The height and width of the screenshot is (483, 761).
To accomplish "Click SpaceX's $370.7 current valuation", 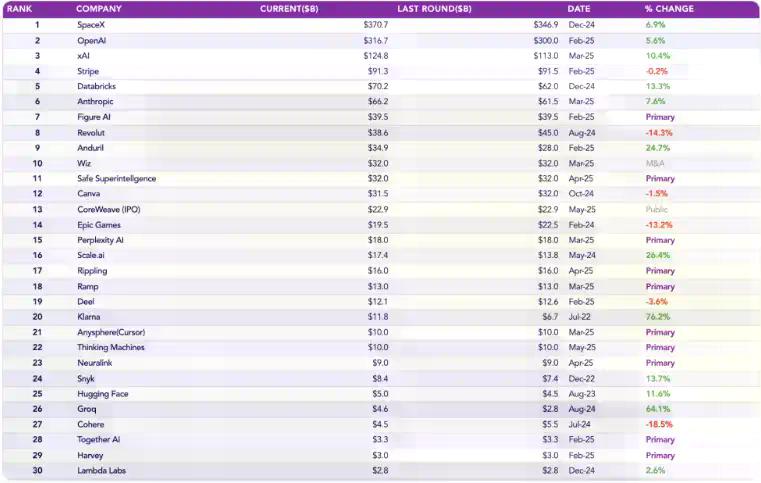I will pyautogui.click(x=376, y=24).
